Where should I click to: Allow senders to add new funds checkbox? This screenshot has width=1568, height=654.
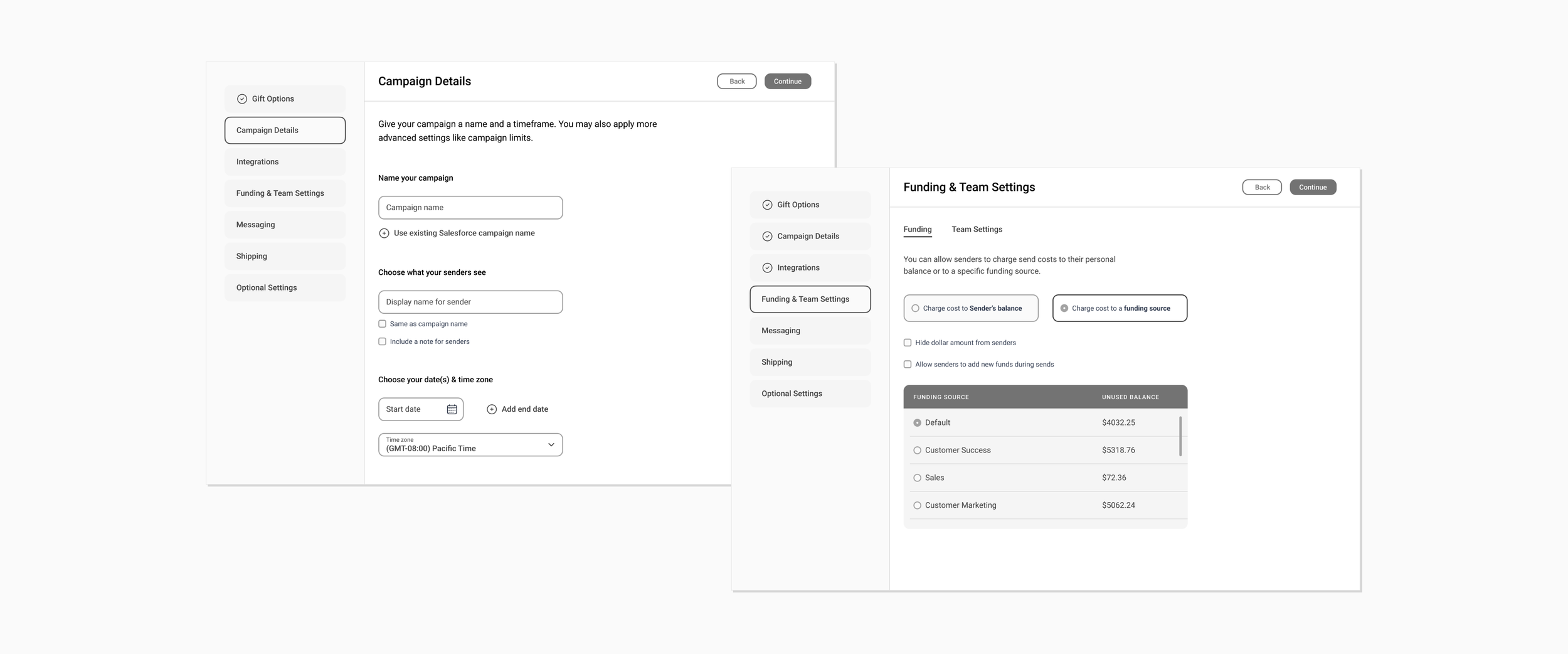pyautogui.click(x=907, y=364)
